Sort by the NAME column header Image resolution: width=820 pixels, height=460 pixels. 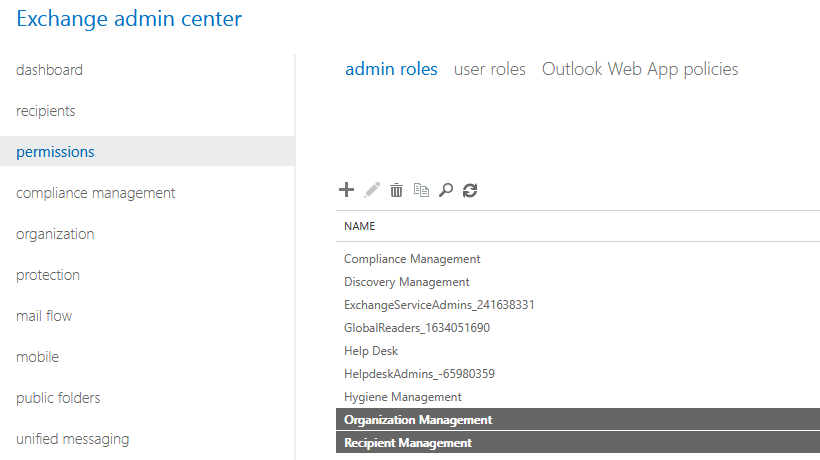[359, 226]
